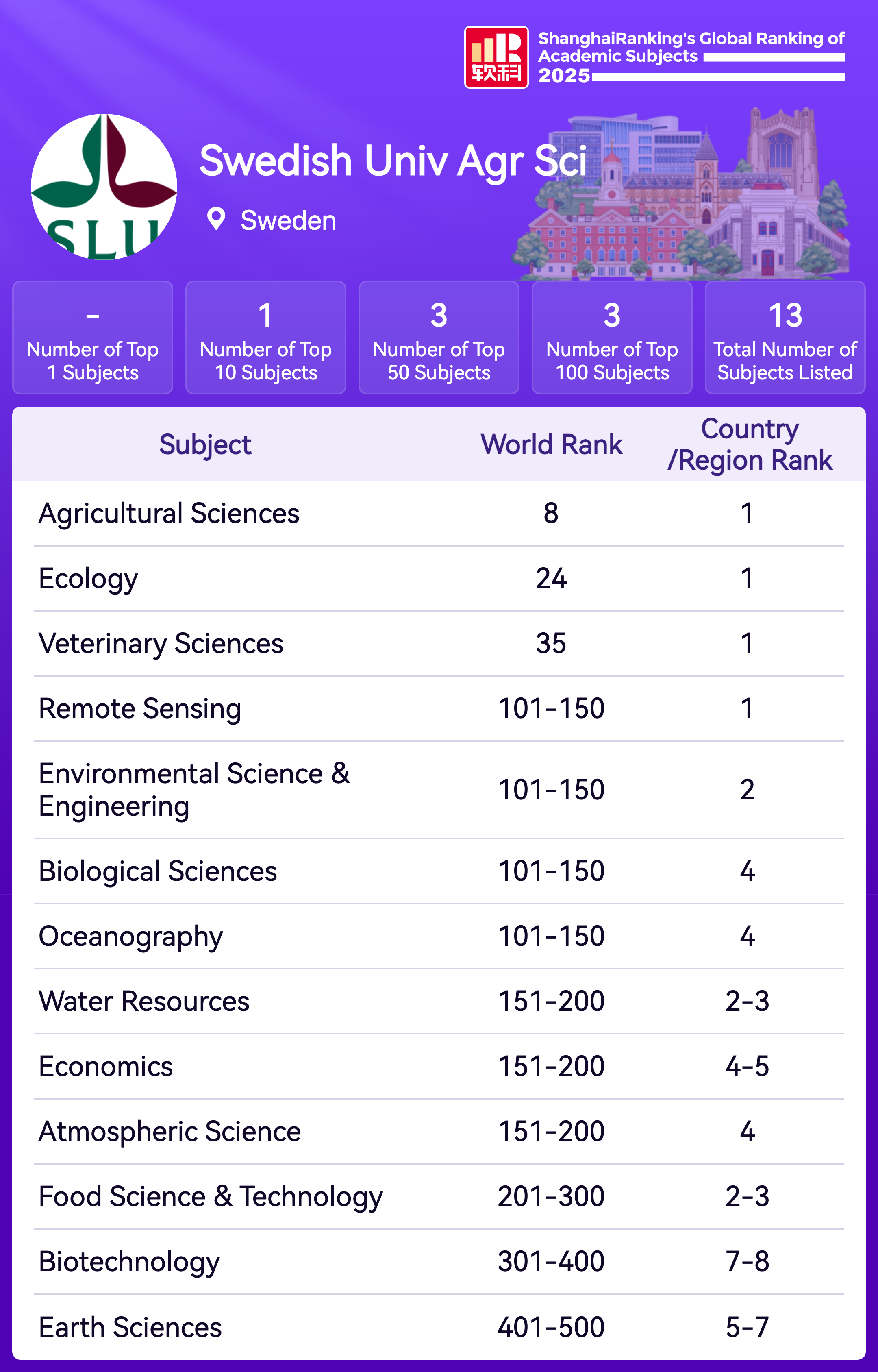Open the Swedish Univ Agr Sci title

coord(393,161)
